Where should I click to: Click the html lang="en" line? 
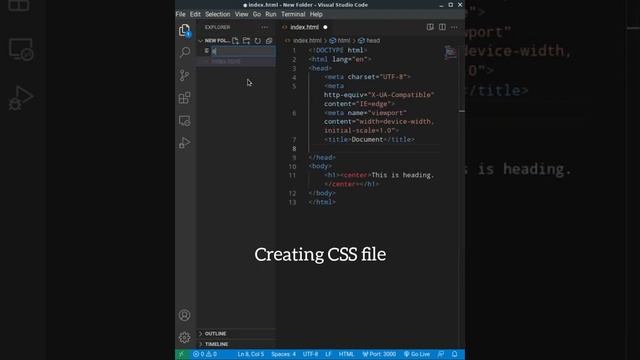(340, 59)
